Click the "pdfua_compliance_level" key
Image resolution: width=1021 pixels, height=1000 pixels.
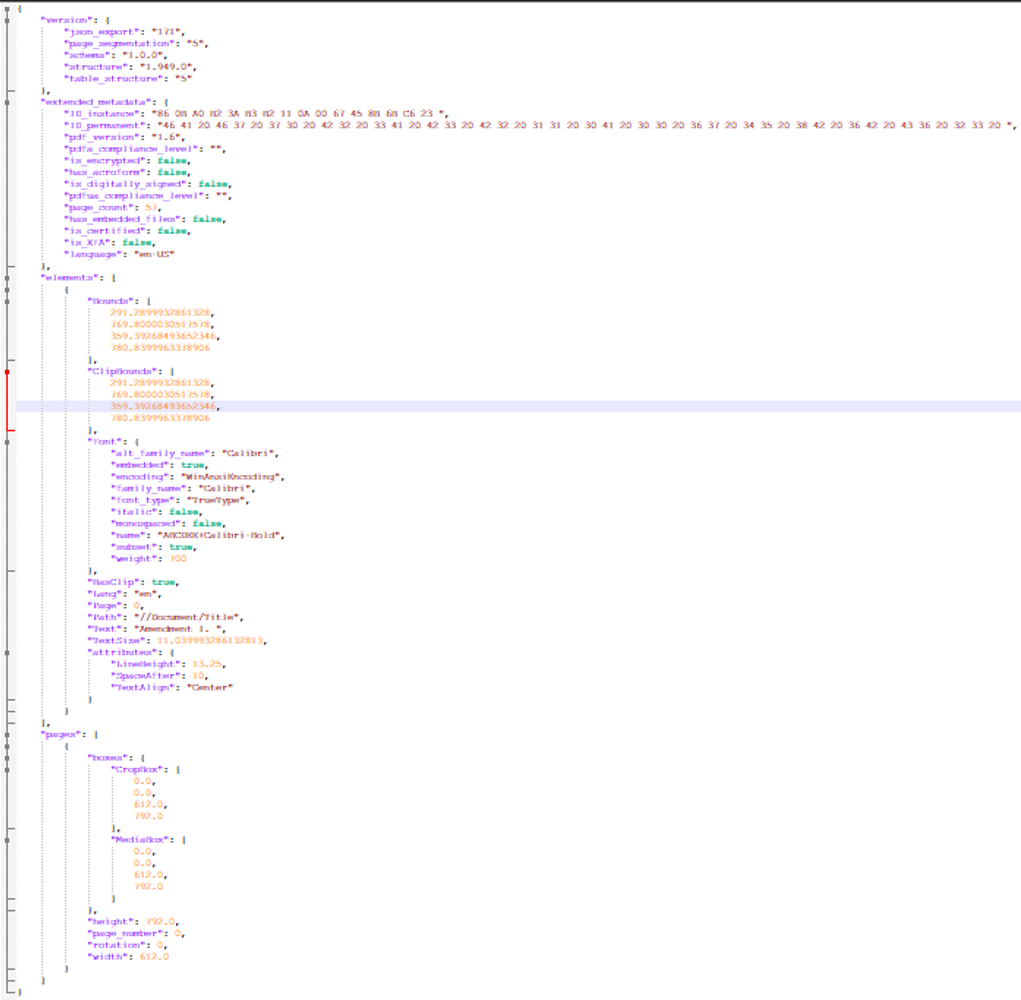click(136, 196)
